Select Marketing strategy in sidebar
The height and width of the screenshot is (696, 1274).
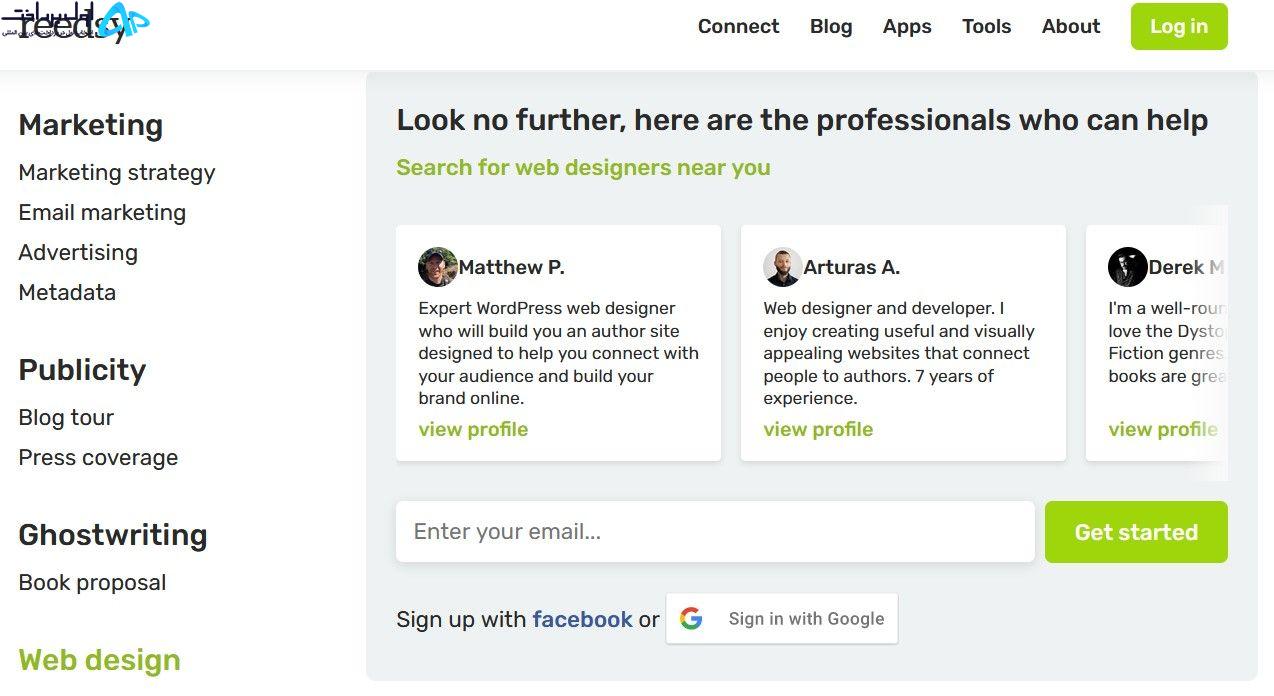click(117, 173)
